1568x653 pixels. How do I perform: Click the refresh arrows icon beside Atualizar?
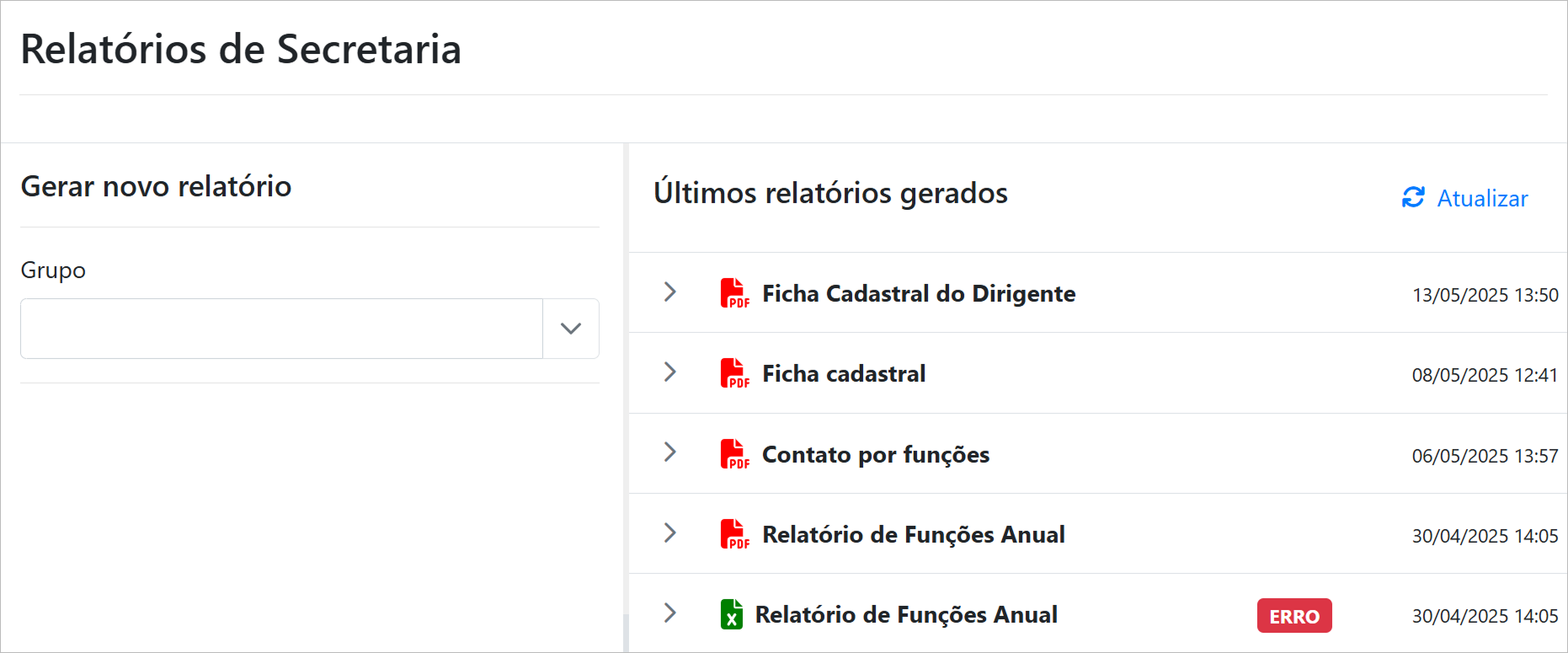coord(1413,197)
